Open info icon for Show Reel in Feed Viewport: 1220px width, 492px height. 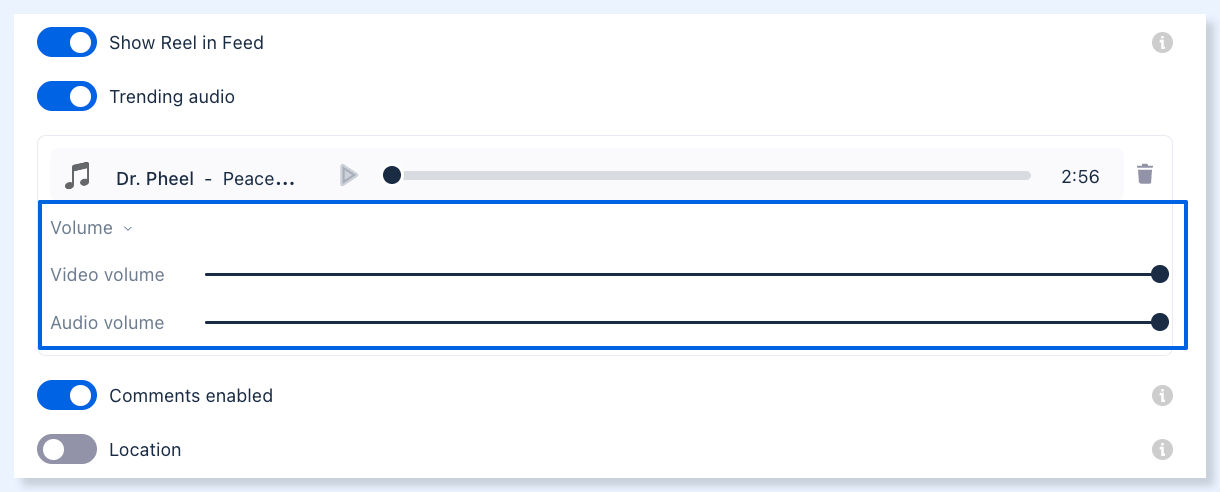tap(1162, 43)
